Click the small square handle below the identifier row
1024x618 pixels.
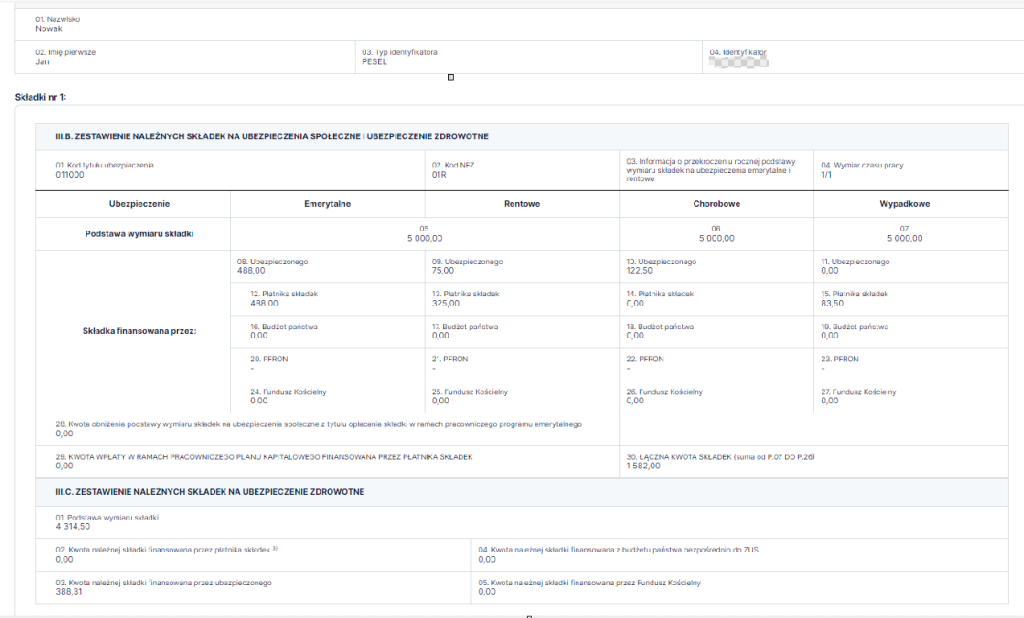pos(451,77)
